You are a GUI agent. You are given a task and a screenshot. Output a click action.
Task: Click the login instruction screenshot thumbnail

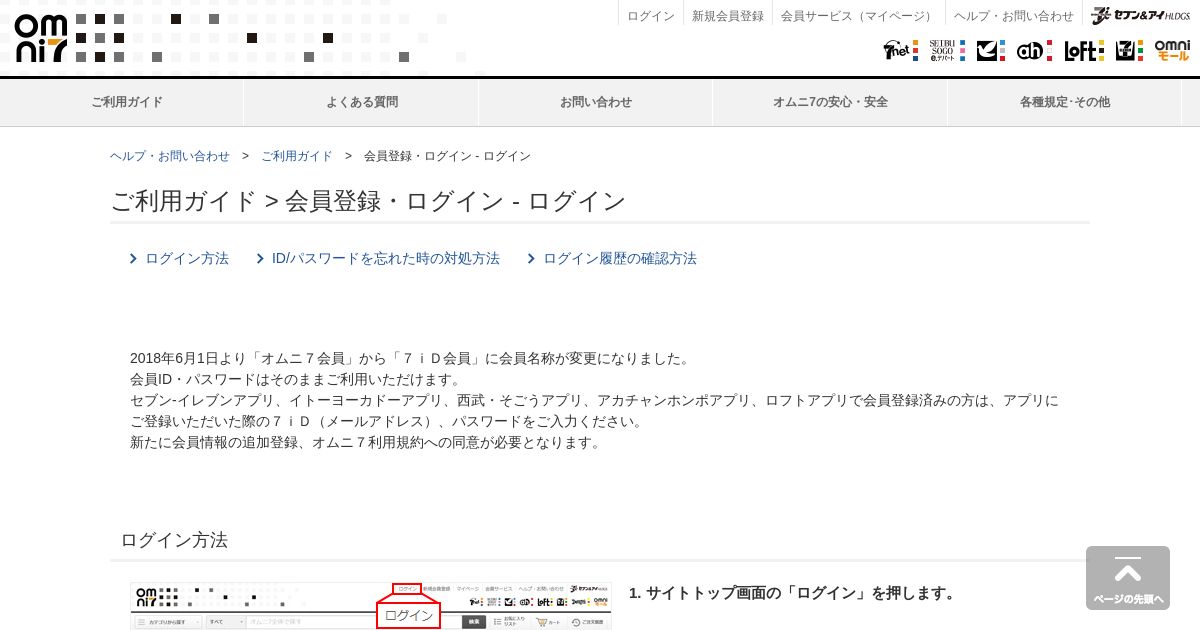(371, 606)
